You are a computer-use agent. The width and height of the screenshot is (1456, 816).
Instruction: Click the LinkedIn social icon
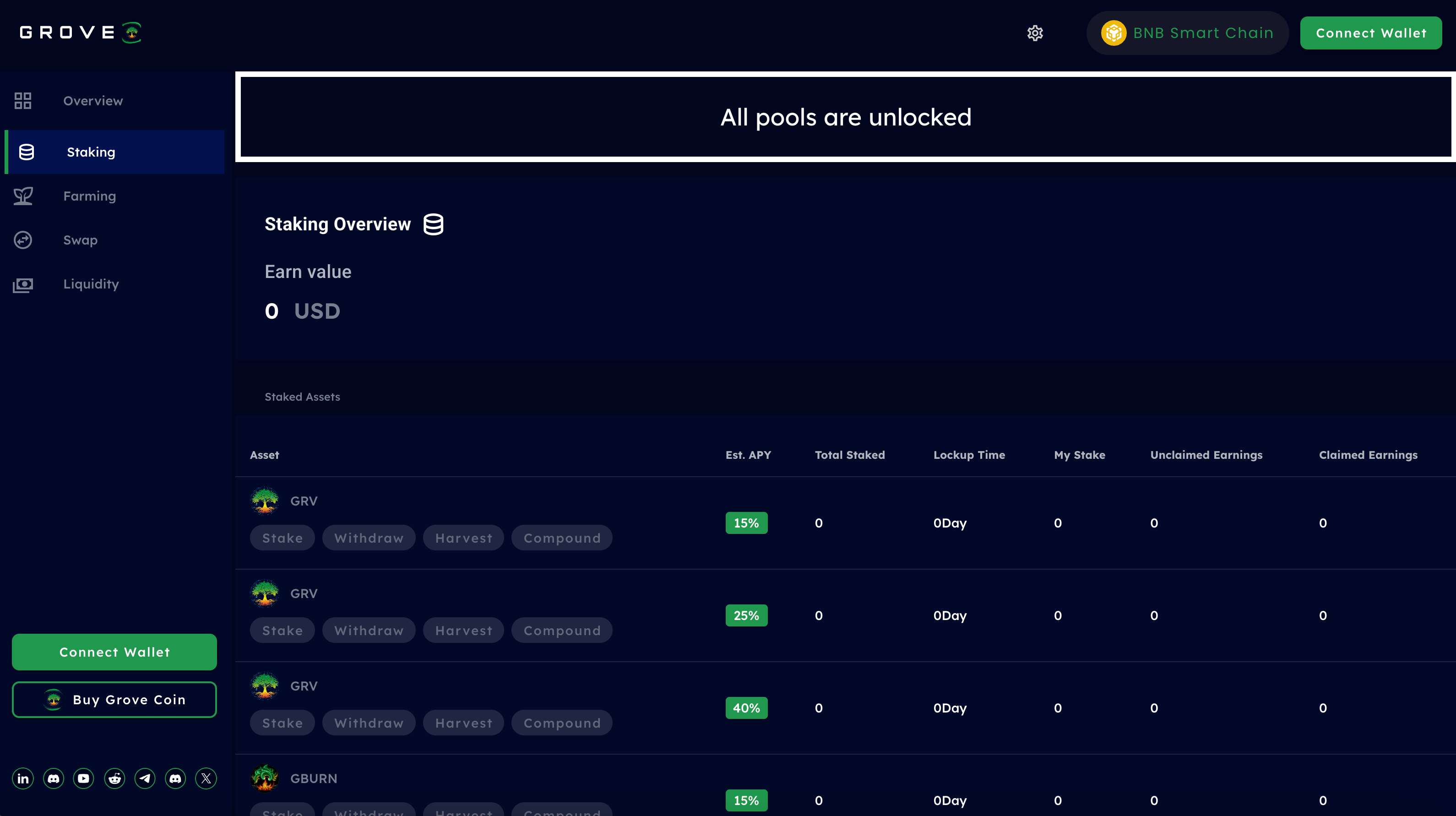[x=22, y=779]
